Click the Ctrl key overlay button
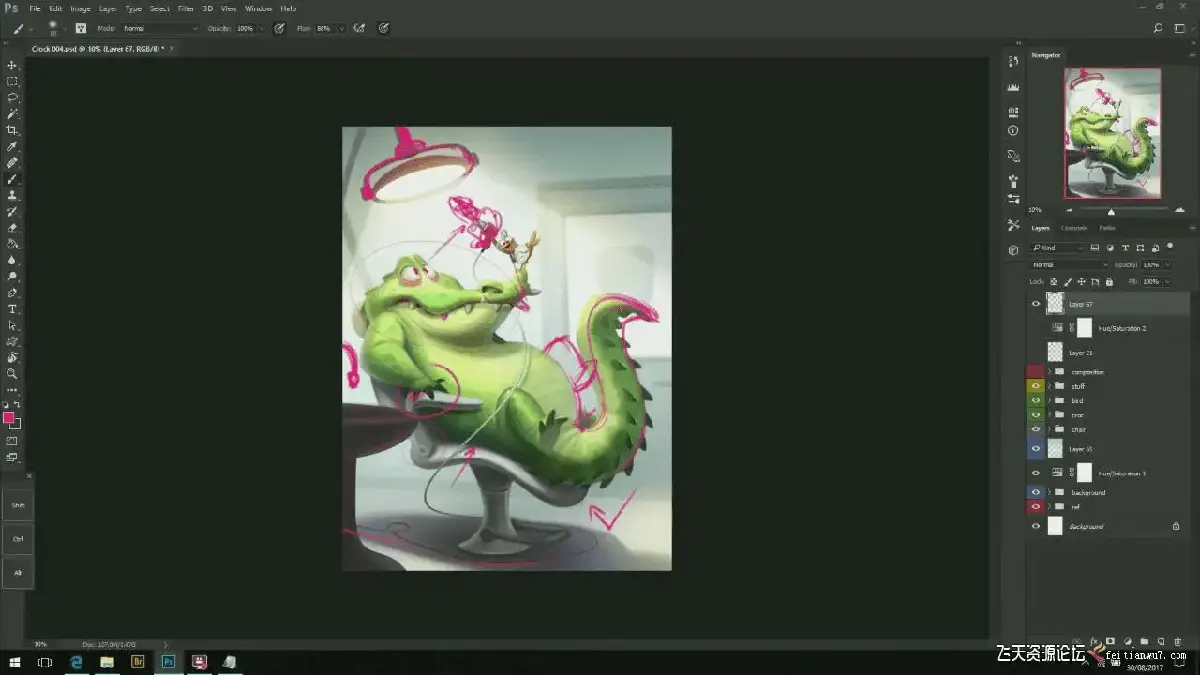The image size is (1200, 675). tap(18, 538)
